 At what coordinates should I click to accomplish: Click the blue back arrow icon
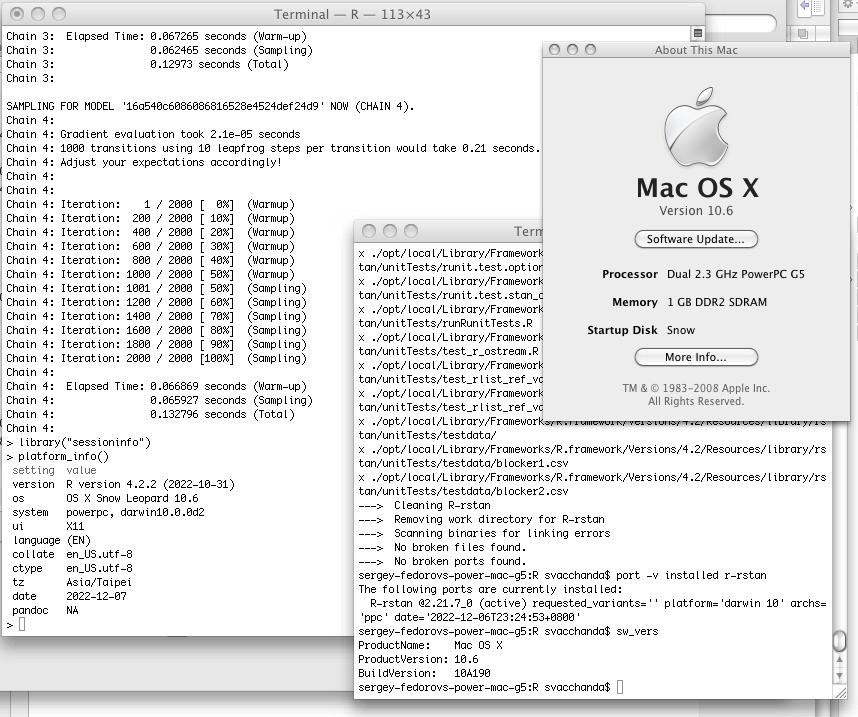804,6
